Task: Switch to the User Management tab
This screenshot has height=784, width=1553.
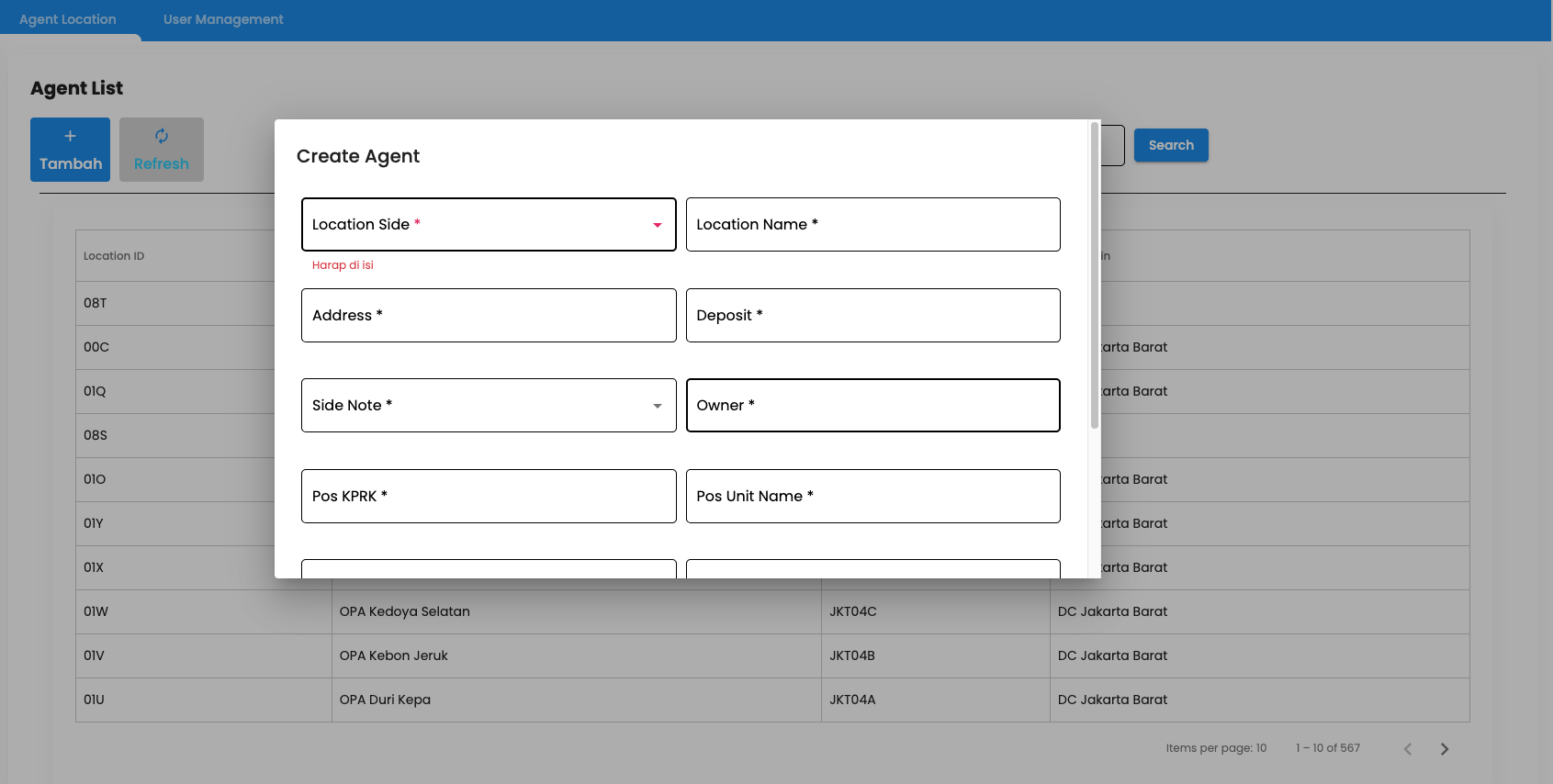Action: (223, 19)
